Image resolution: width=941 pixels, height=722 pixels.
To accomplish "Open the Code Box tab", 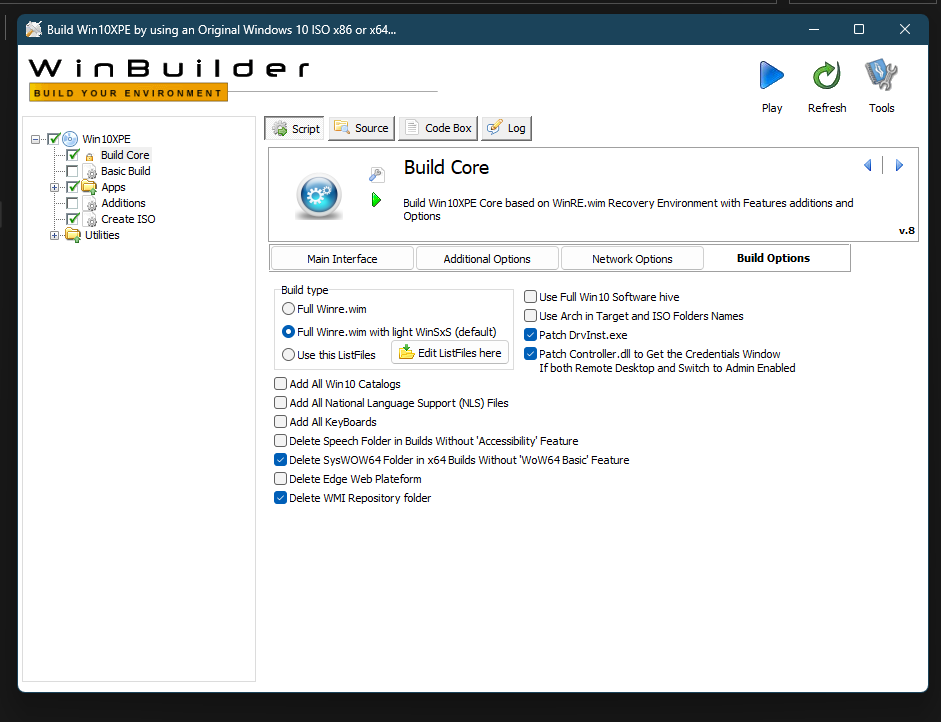I will (438, 128).
